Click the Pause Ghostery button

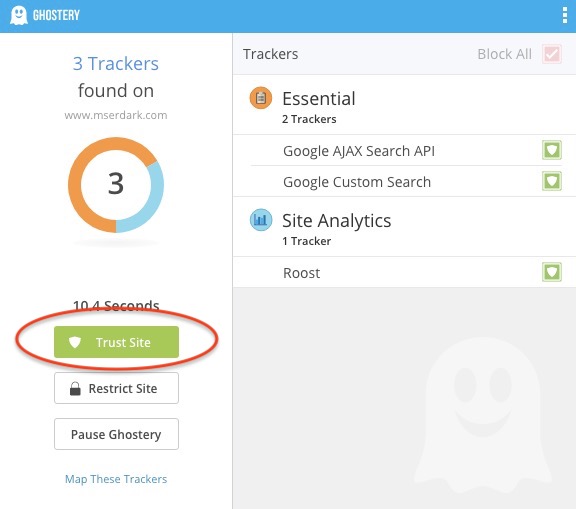tap(116, 434)
